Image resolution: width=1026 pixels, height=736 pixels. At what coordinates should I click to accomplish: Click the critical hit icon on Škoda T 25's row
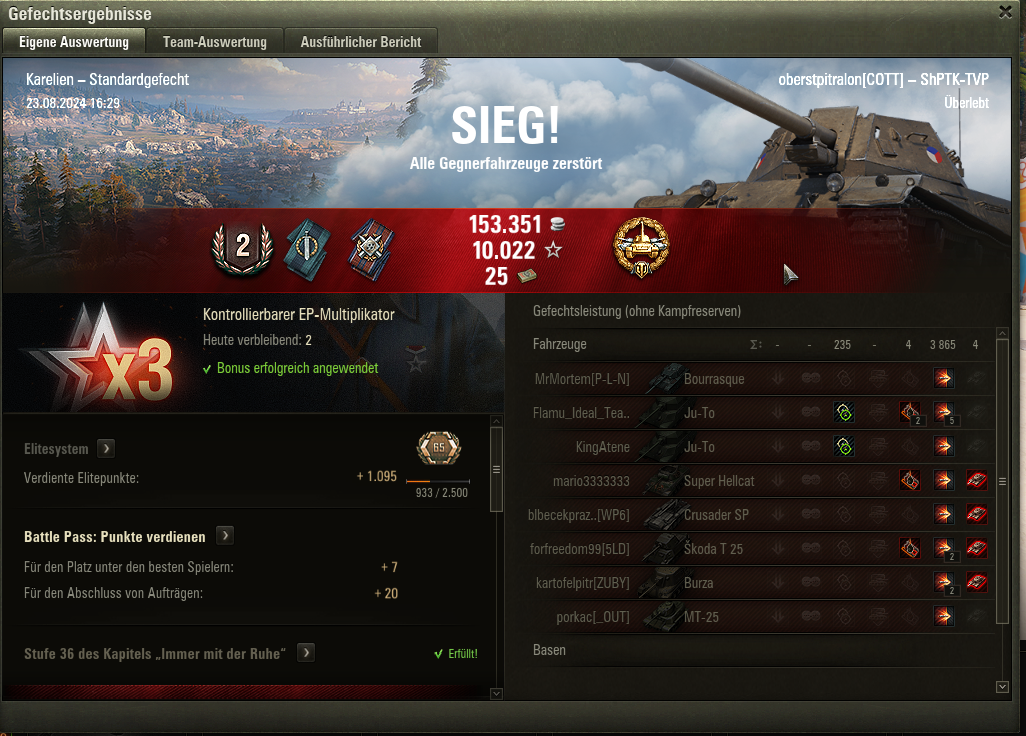tap(910, 549)
